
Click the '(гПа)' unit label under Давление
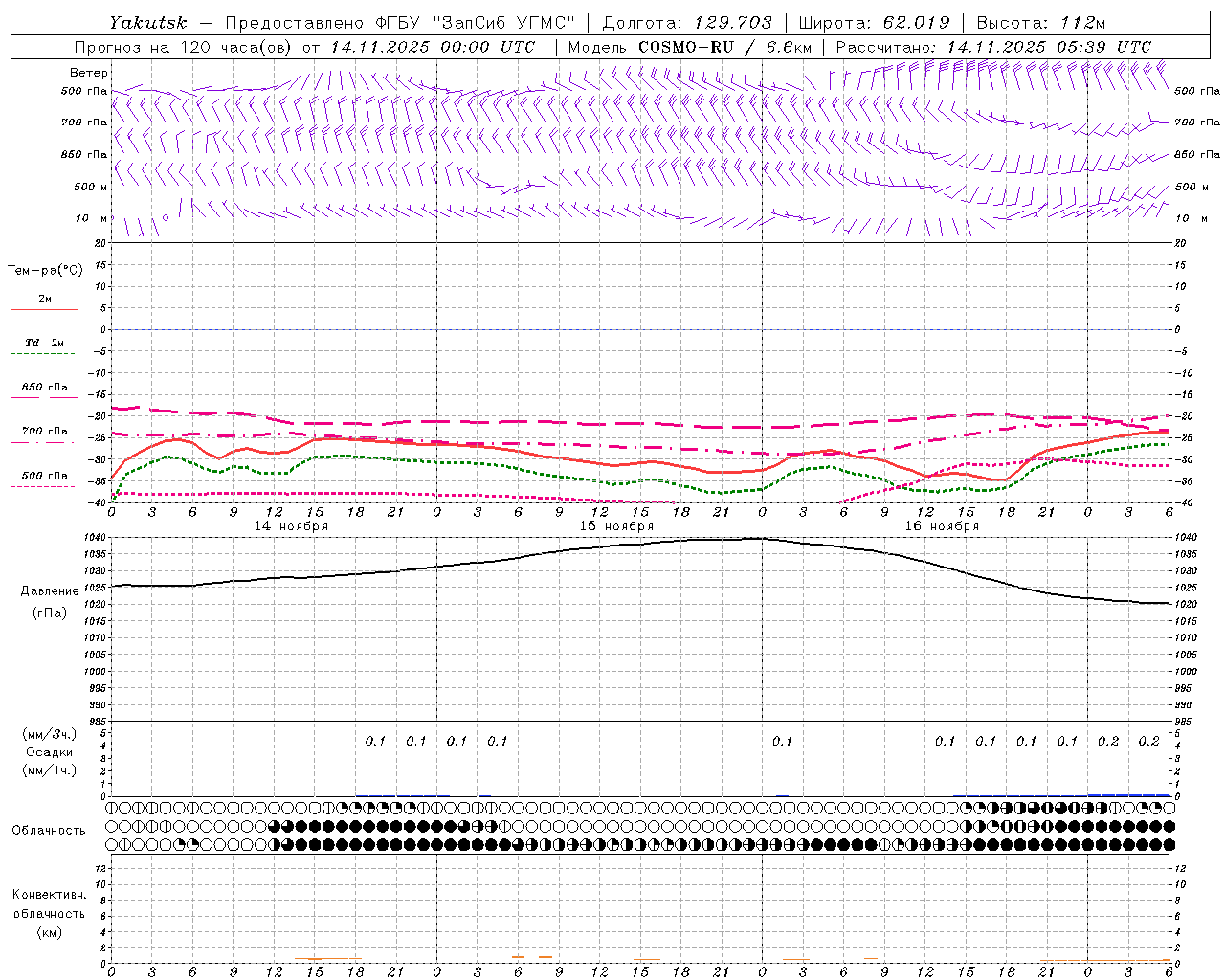coord(50,613)
